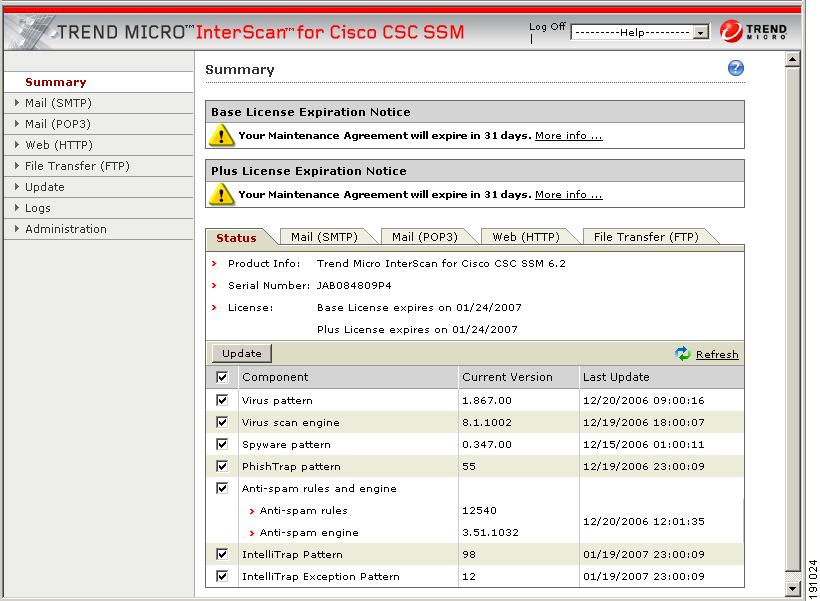This screenshot has height=601, width=820.
Task: Select the Status tab
Action: (x=236, y=237)
